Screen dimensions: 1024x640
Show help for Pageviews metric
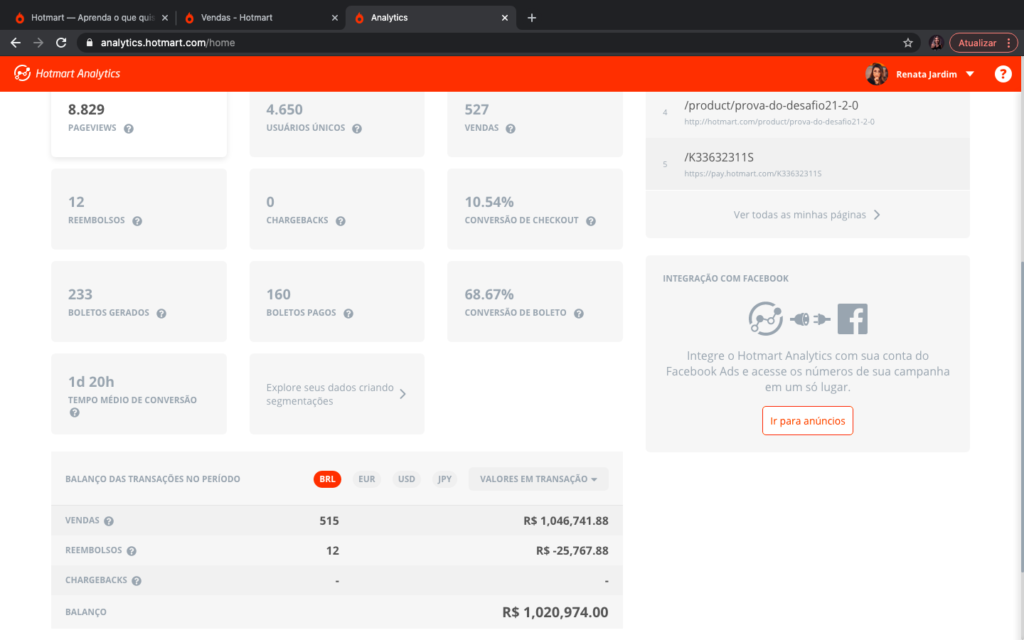coord(129,129)
